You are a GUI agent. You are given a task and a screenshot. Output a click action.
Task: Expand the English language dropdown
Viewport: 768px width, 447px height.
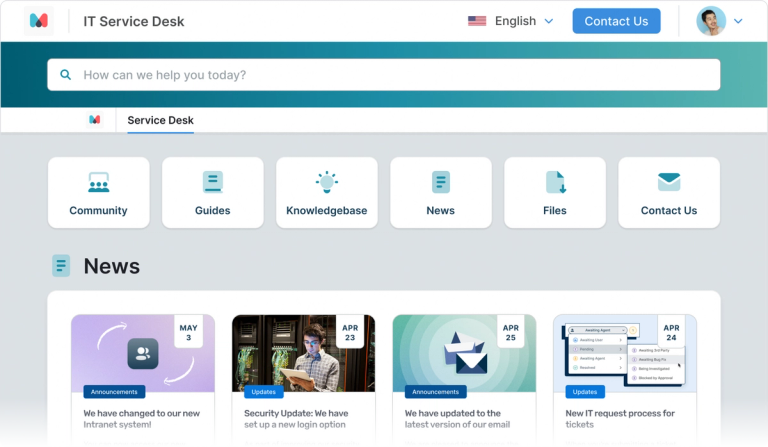coord(510,21)
